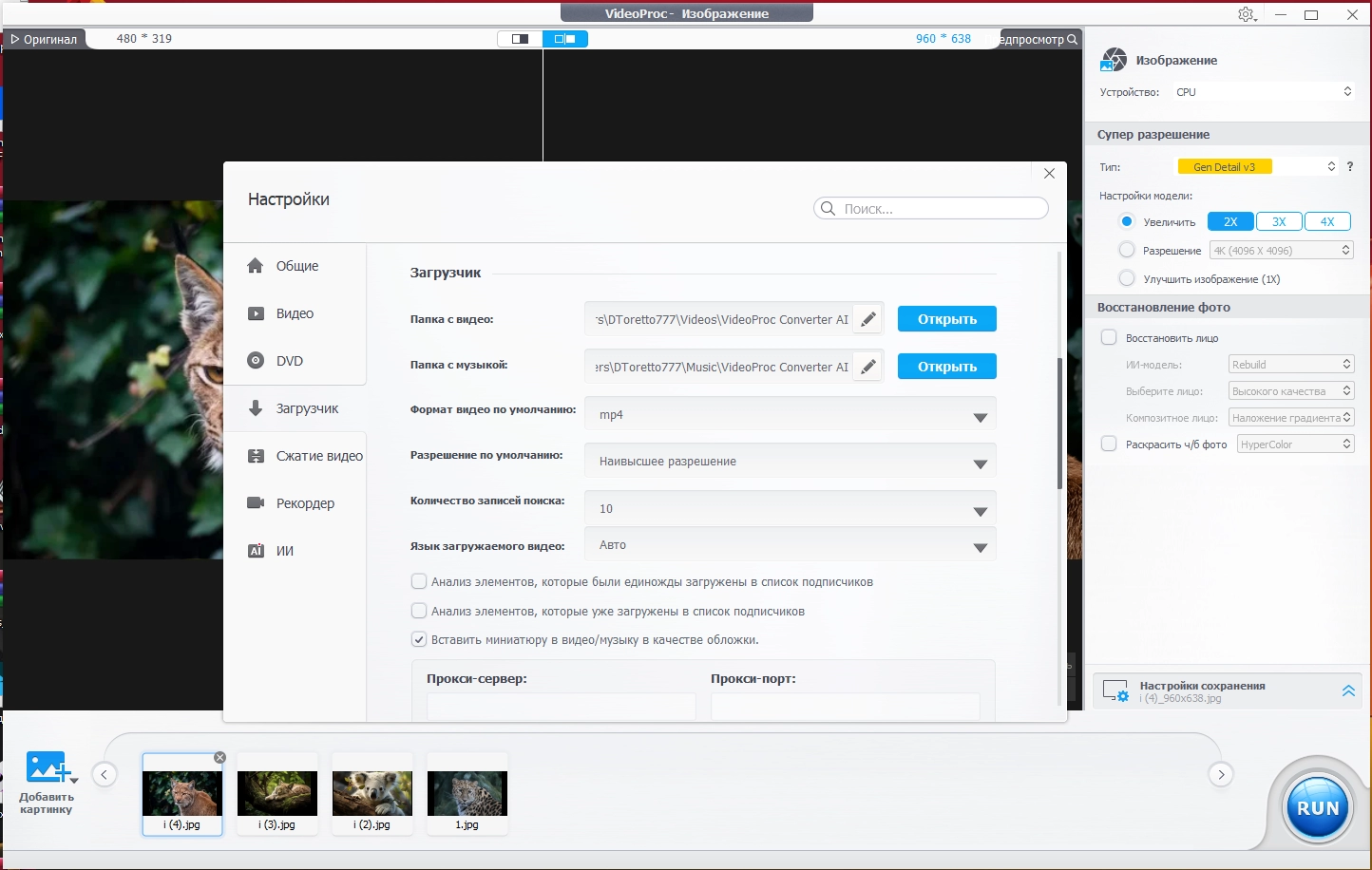Viewport: 1372px width, 870px height.
Task: Remove i (4).jpg with its small x icon
Action: coord(219,757)
